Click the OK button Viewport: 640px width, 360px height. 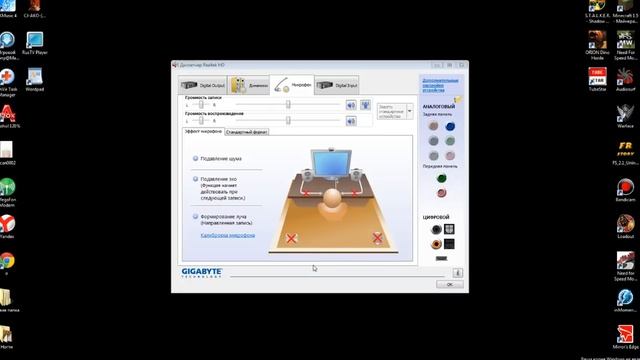click(449, 284)
